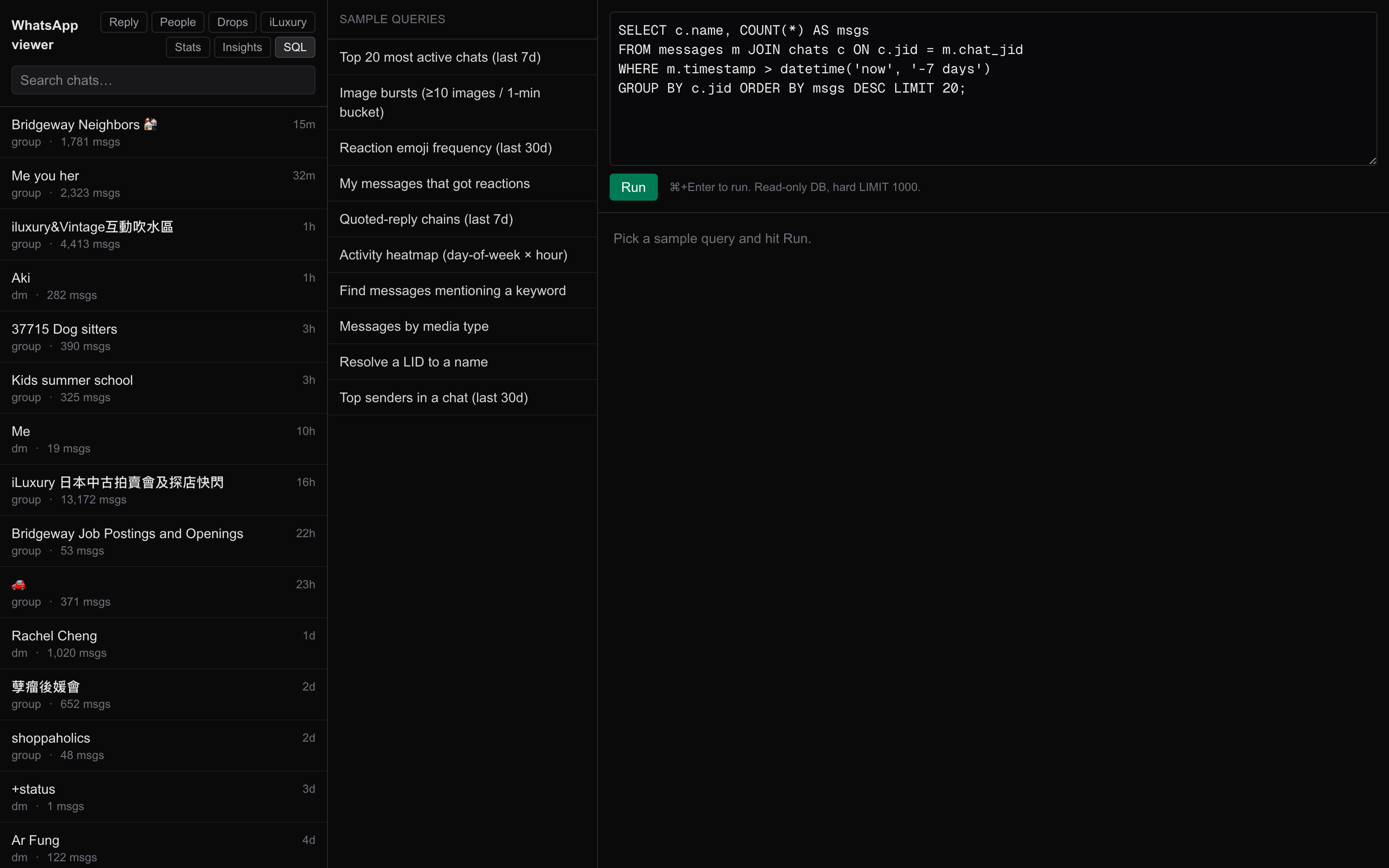Open the Ar Fung direct message
This screenshot has height=868, width=1389.
[163, 846]
